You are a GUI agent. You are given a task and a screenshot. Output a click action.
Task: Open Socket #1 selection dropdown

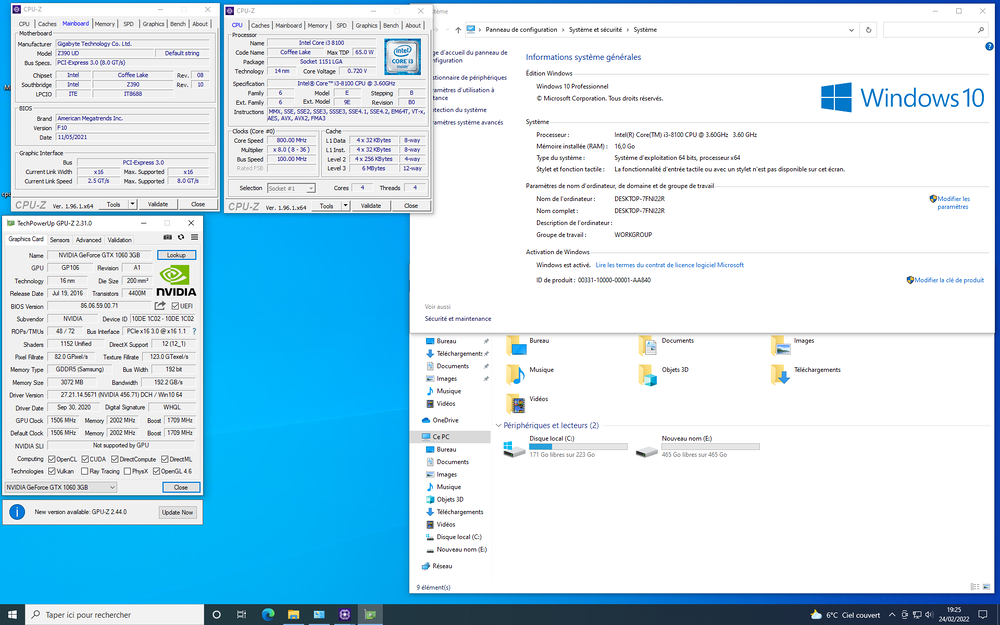[291, 188]
